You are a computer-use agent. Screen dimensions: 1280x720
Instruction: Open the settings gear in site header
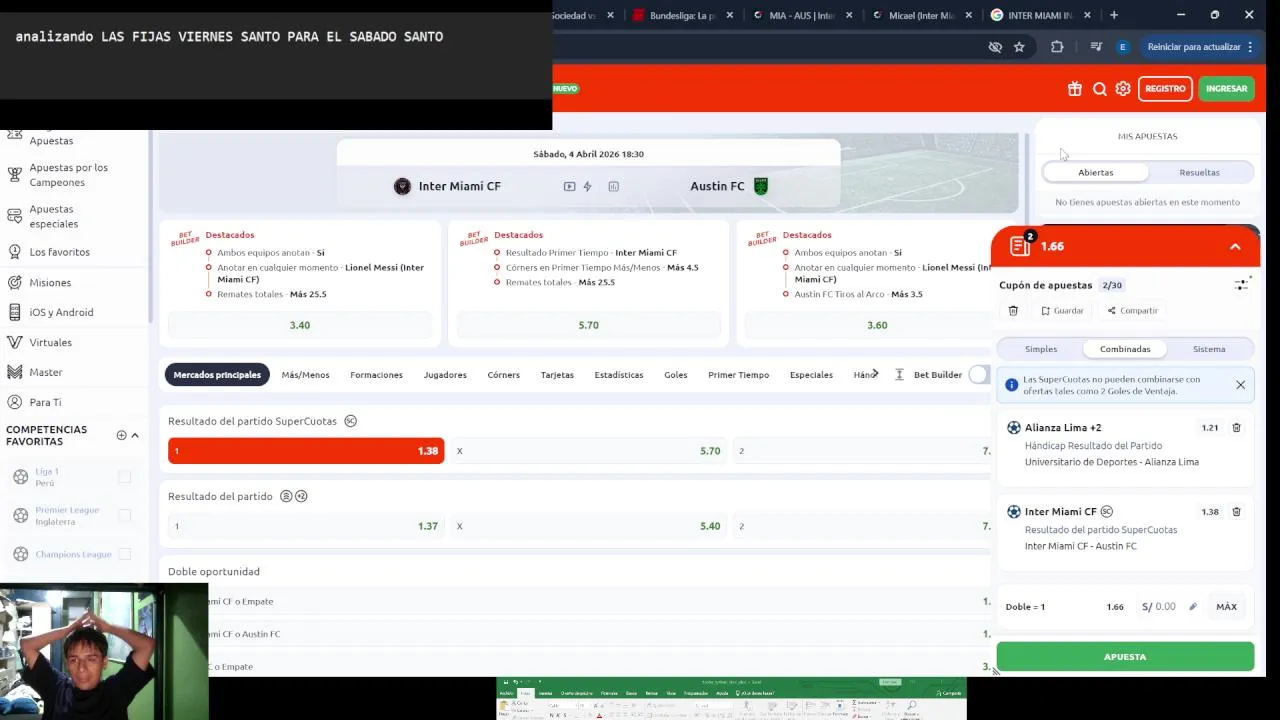pyautogui.click(x=1123, y=89)
